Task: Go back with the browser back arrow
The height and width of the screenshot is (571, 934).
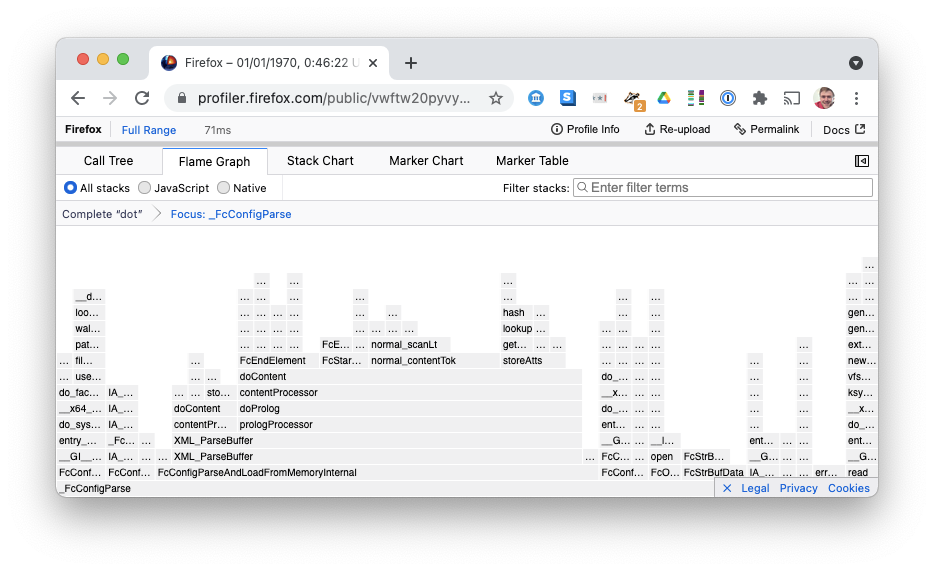Action: click(x=78, y=98)
